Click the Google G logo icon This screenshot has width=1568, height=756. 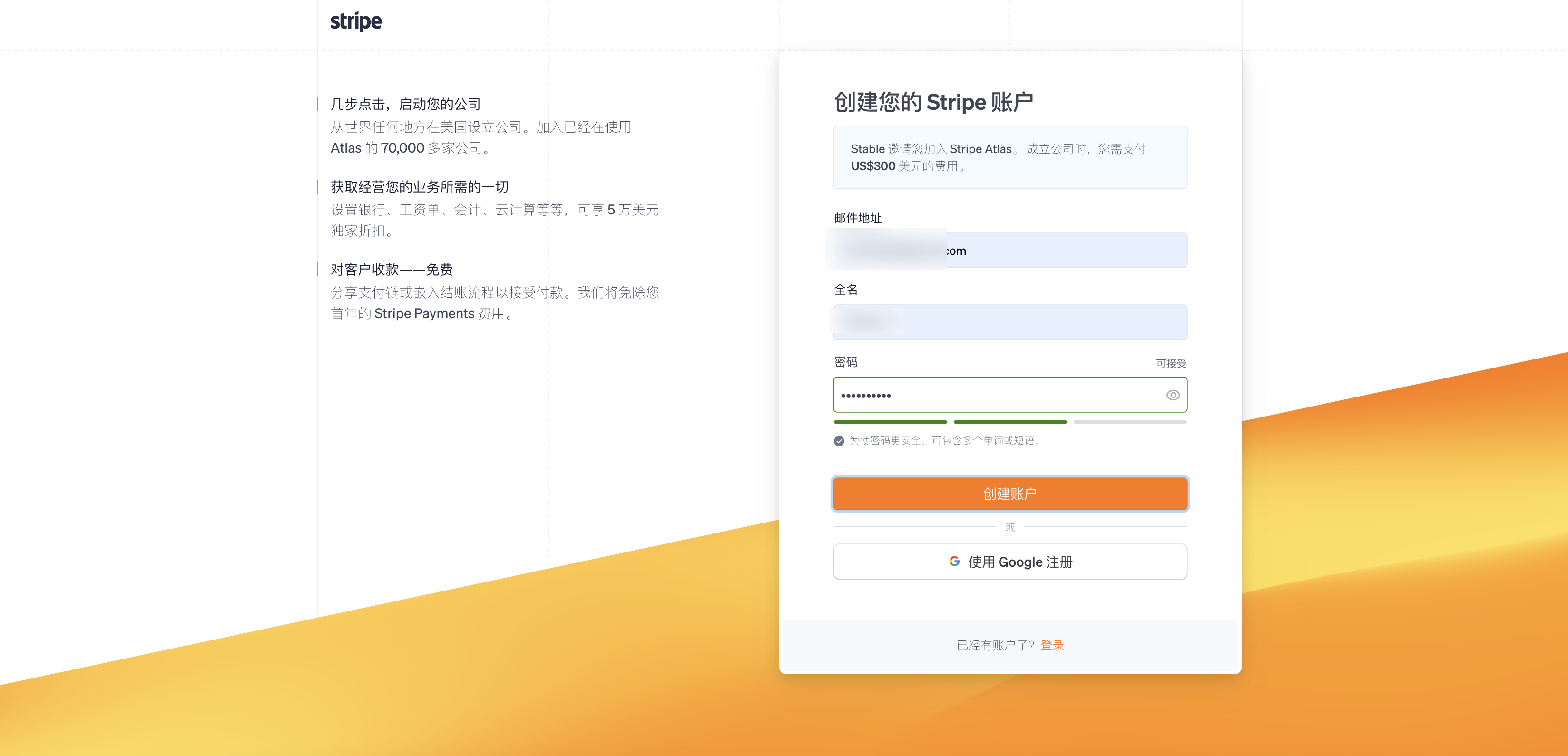[954, 562]
